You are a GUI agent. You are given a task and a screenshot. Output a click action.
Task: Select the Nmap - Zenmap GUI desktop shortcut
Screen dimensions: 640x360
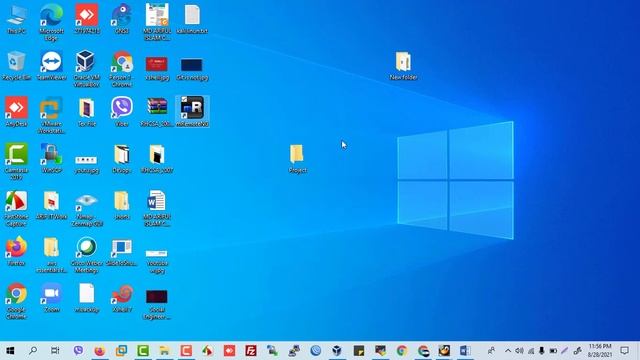pyautogui.click(x=87, y=209)
